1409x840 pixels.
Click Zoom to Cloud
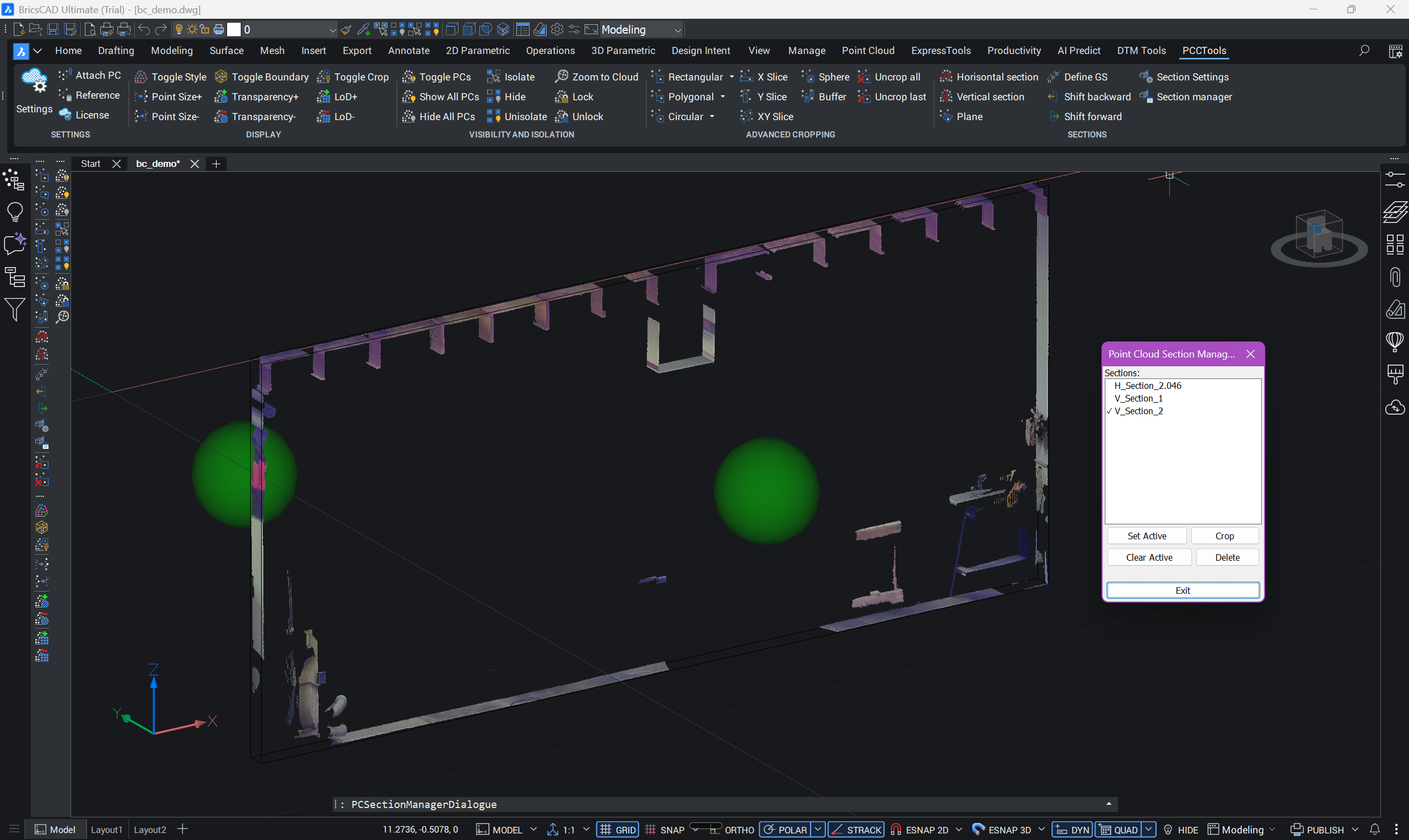coord(596,77)
